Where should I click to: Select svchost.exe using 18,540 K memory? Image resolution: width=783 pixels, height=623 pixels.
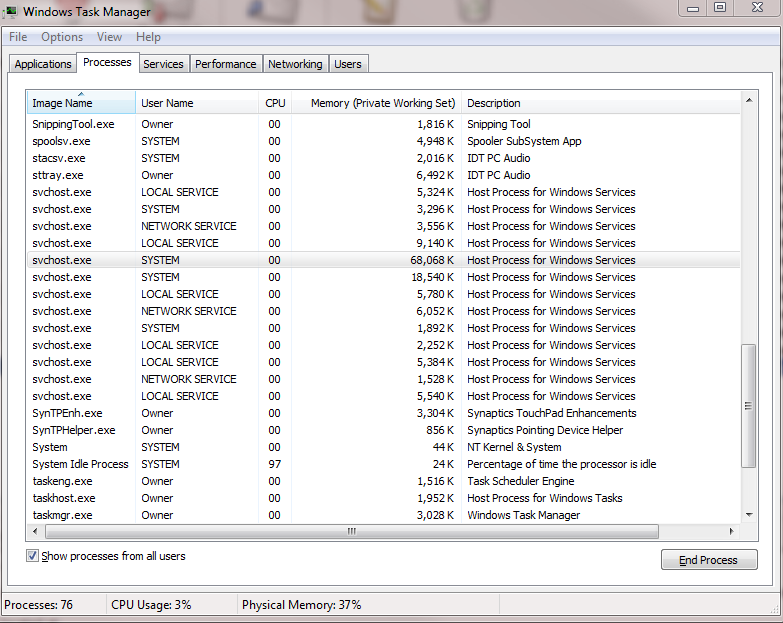(x=384, y=277)
